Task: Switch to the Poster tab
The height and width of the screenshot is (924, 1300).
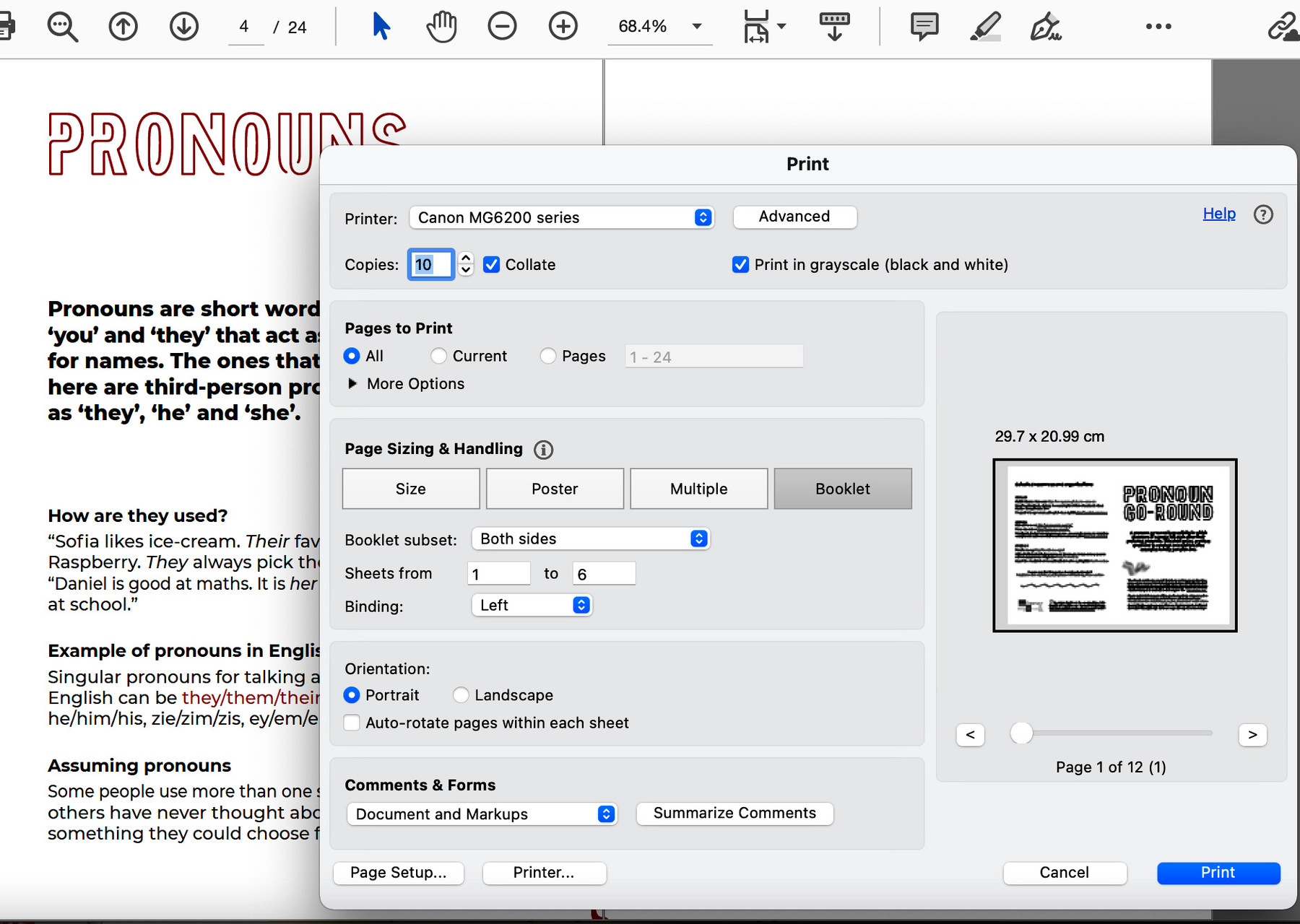Action: pyautogui.click(x=555, y=489)
